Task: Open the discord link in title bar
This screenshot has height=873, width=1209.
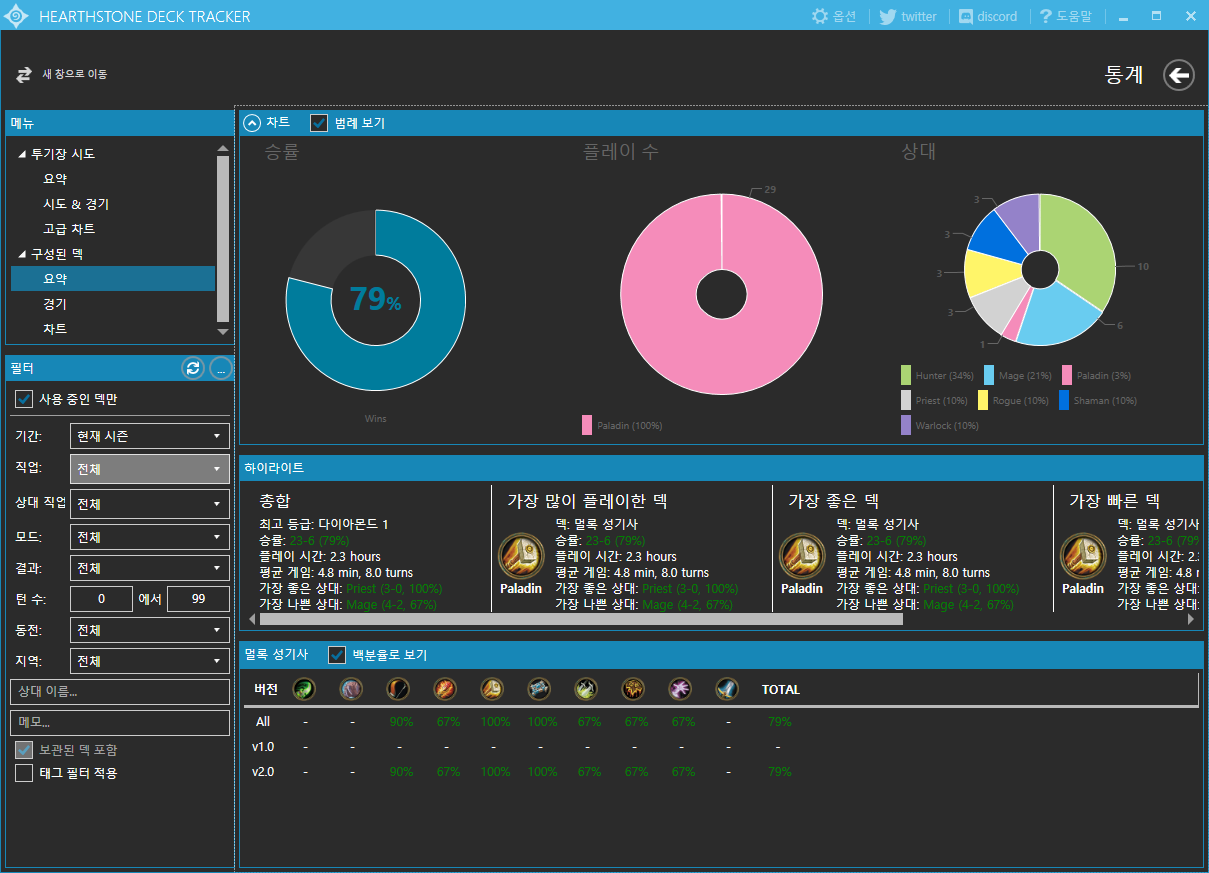Action: 988,16
